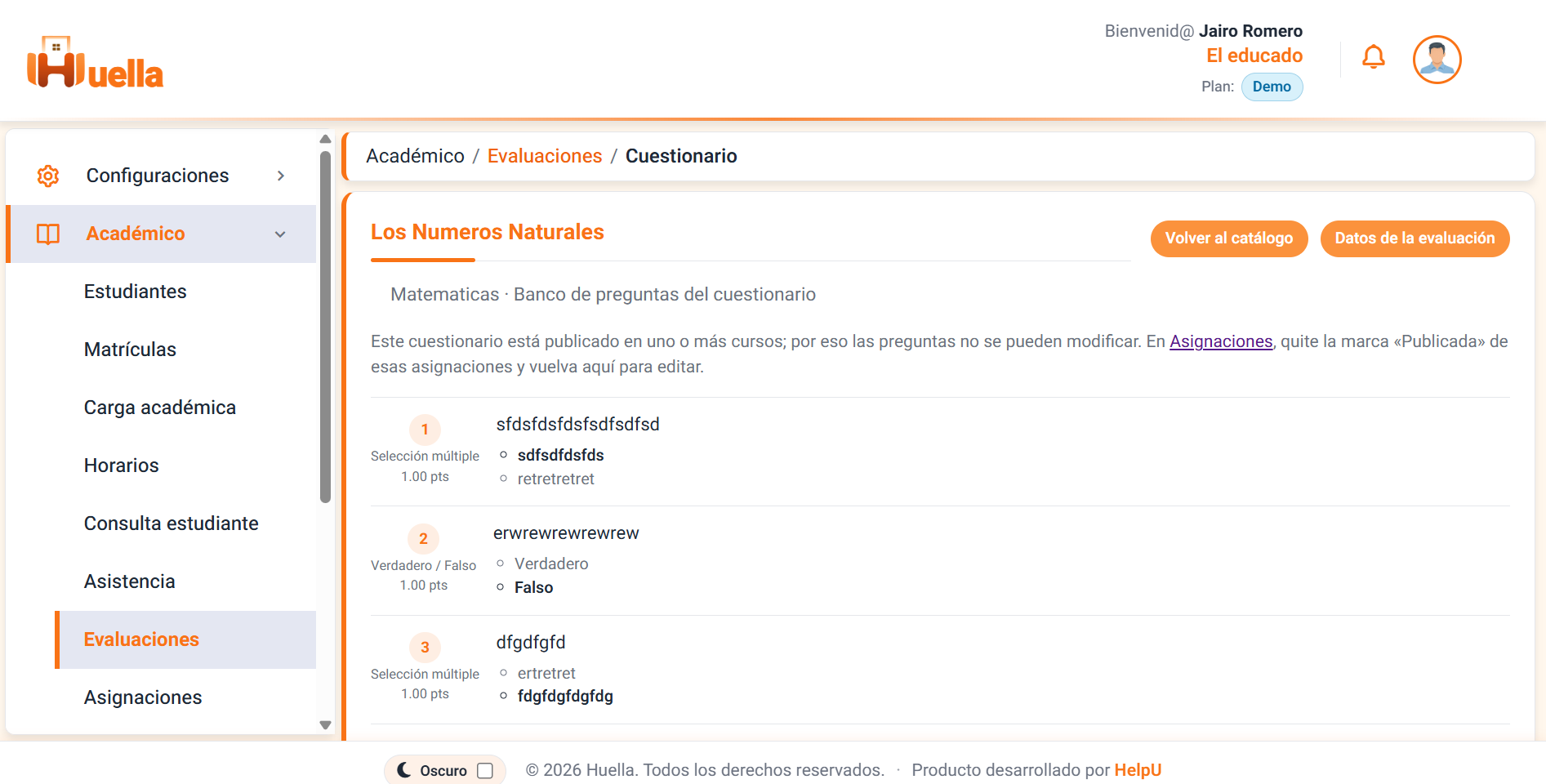1546x784 pixels.
Task: Open Datos de la evaluación
Action: pos(1415,238)
